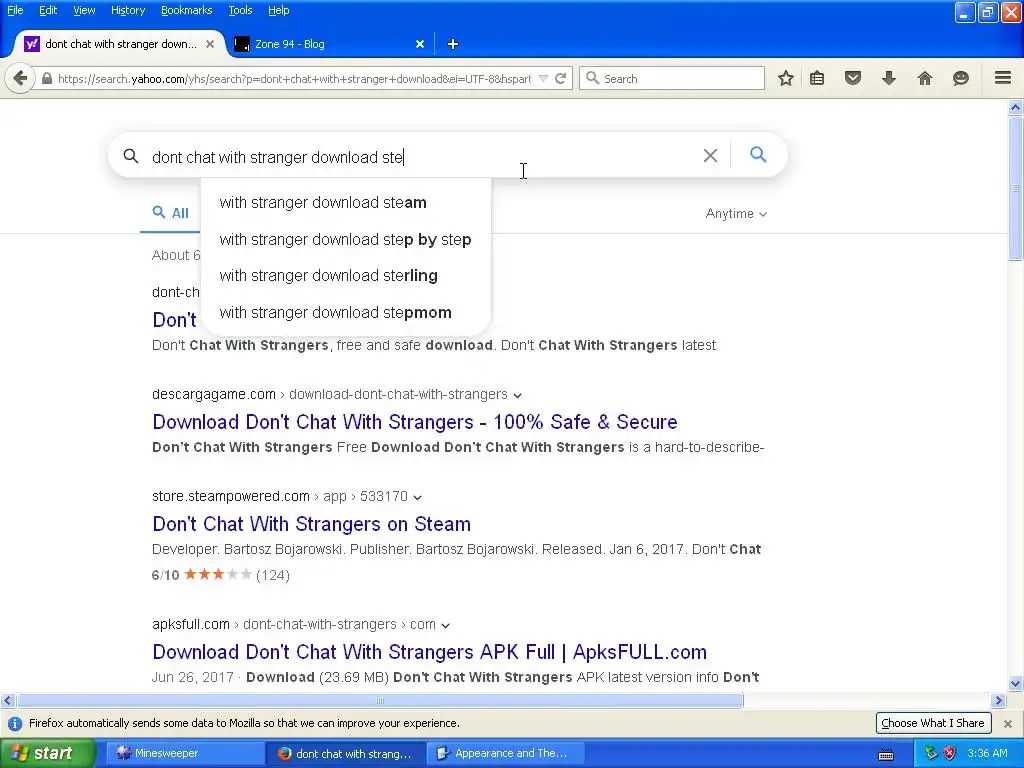Screen dimensions: 1024x768
Task: Open the ApksFULL.com APK Full result link
Action: [430, 652]
